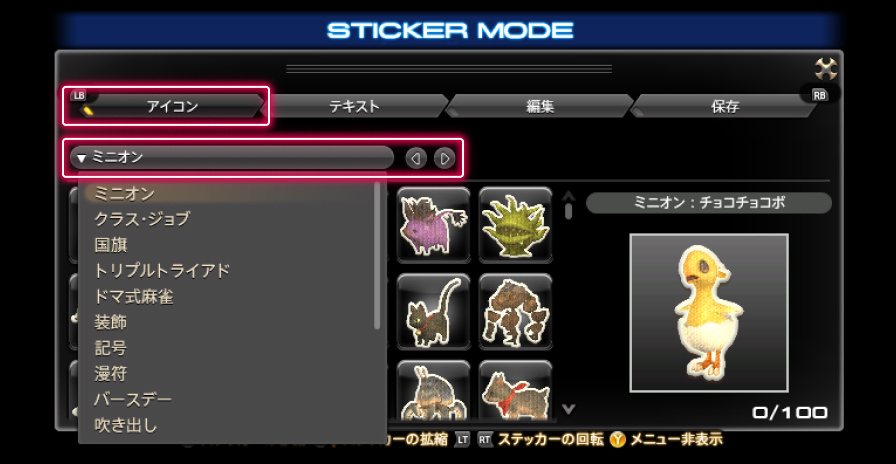Image resolution: width=896 pixels, height=464 pixels.
Task: Go to previous category with left arrow
Action: (416, 158)
